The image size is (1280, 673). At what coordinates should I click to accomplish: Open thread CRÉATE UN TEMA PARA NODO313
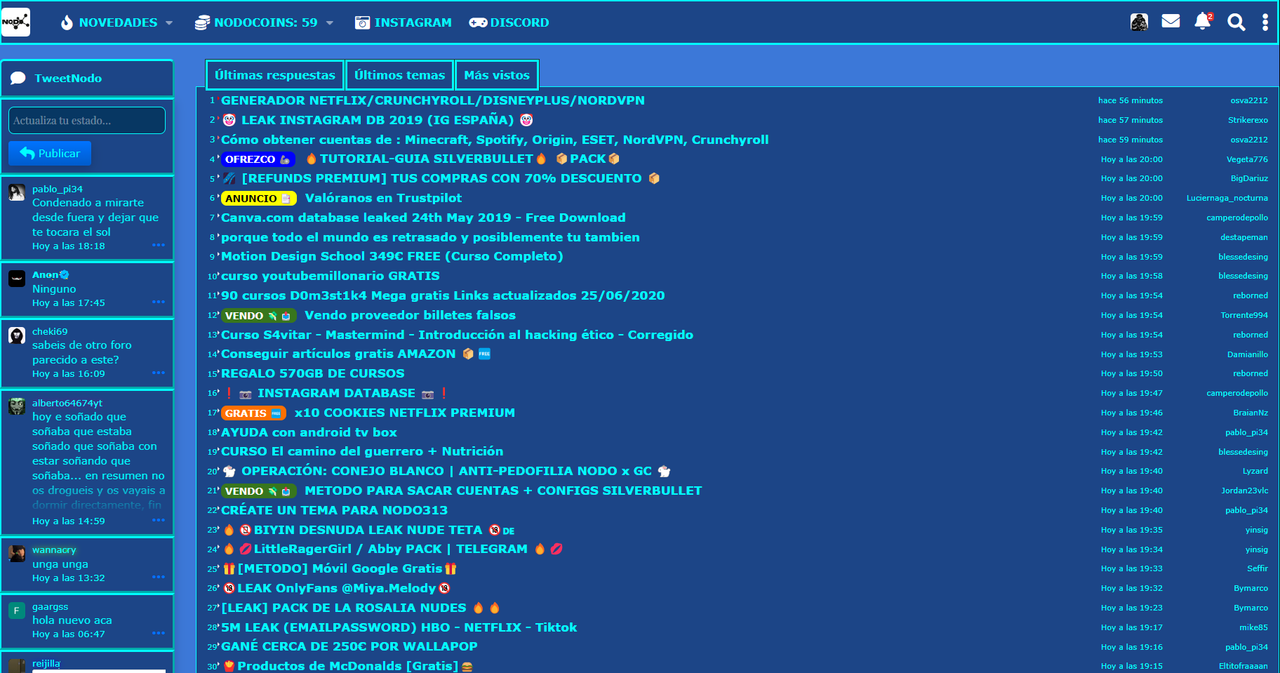(334, 510)
